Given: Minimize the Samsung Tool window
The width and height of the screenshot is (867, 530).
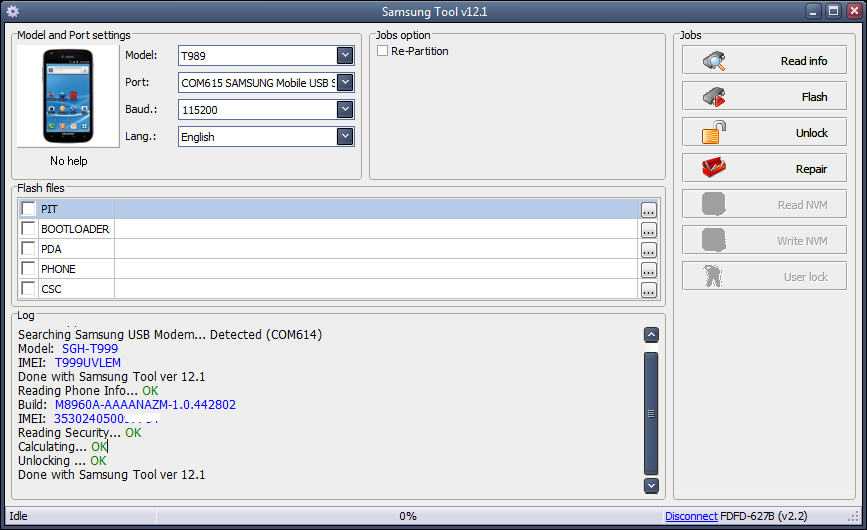Looking at the screenshot, I should click(x=813, y=11).
